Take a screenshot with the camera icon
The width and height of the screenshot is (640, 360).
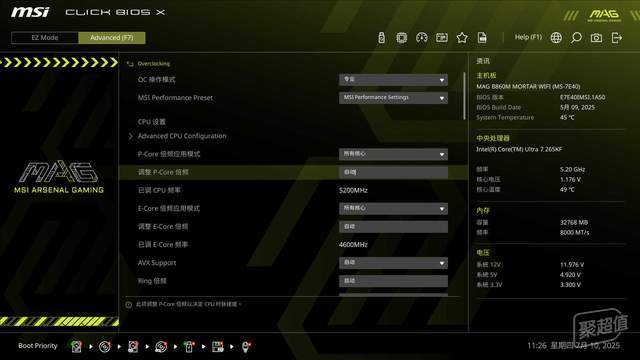click(x=596, y=38)
